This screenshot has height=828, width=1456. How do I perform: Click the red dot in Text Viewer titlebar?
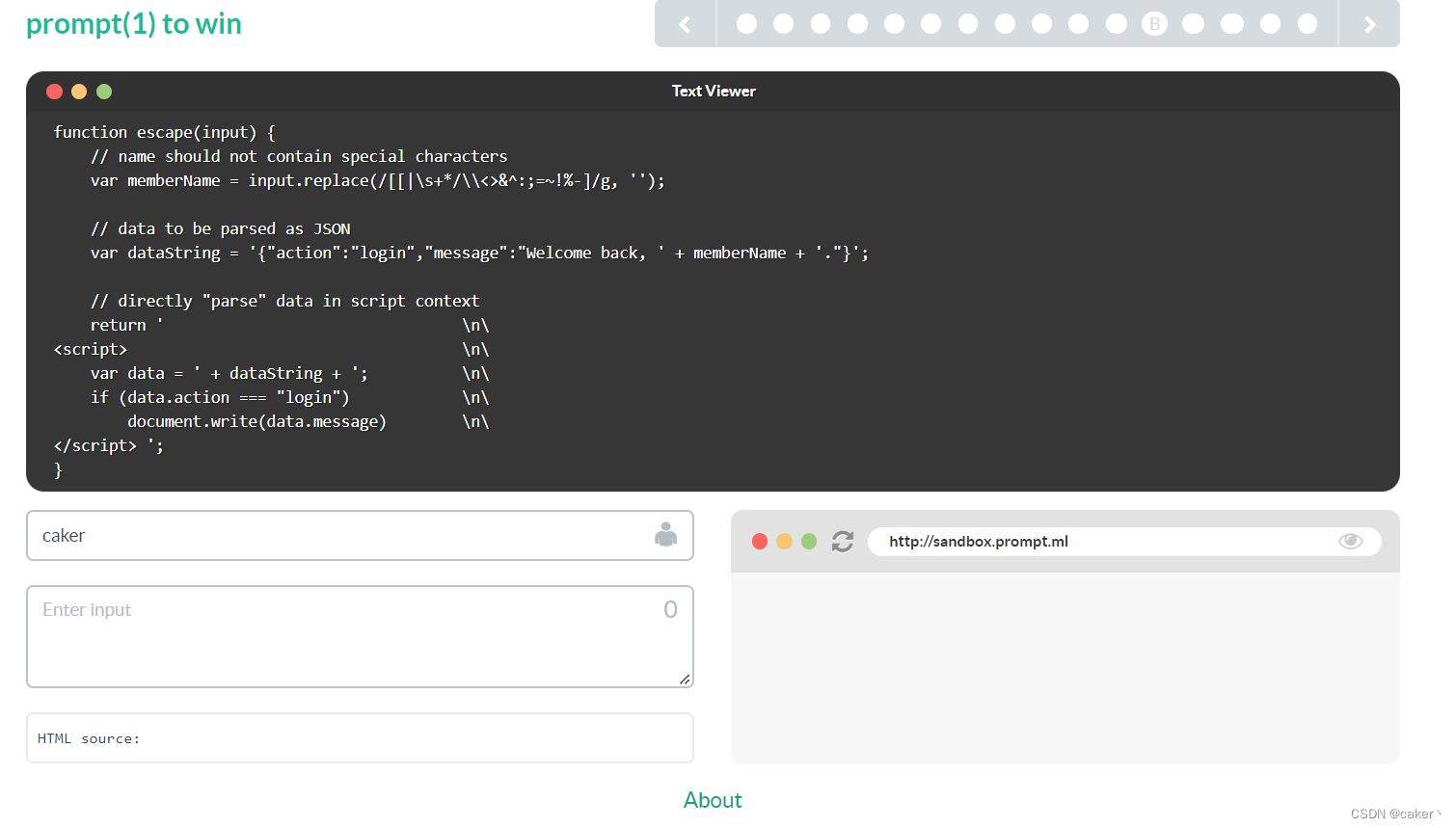pyautogui.click(x=55, y=92)
